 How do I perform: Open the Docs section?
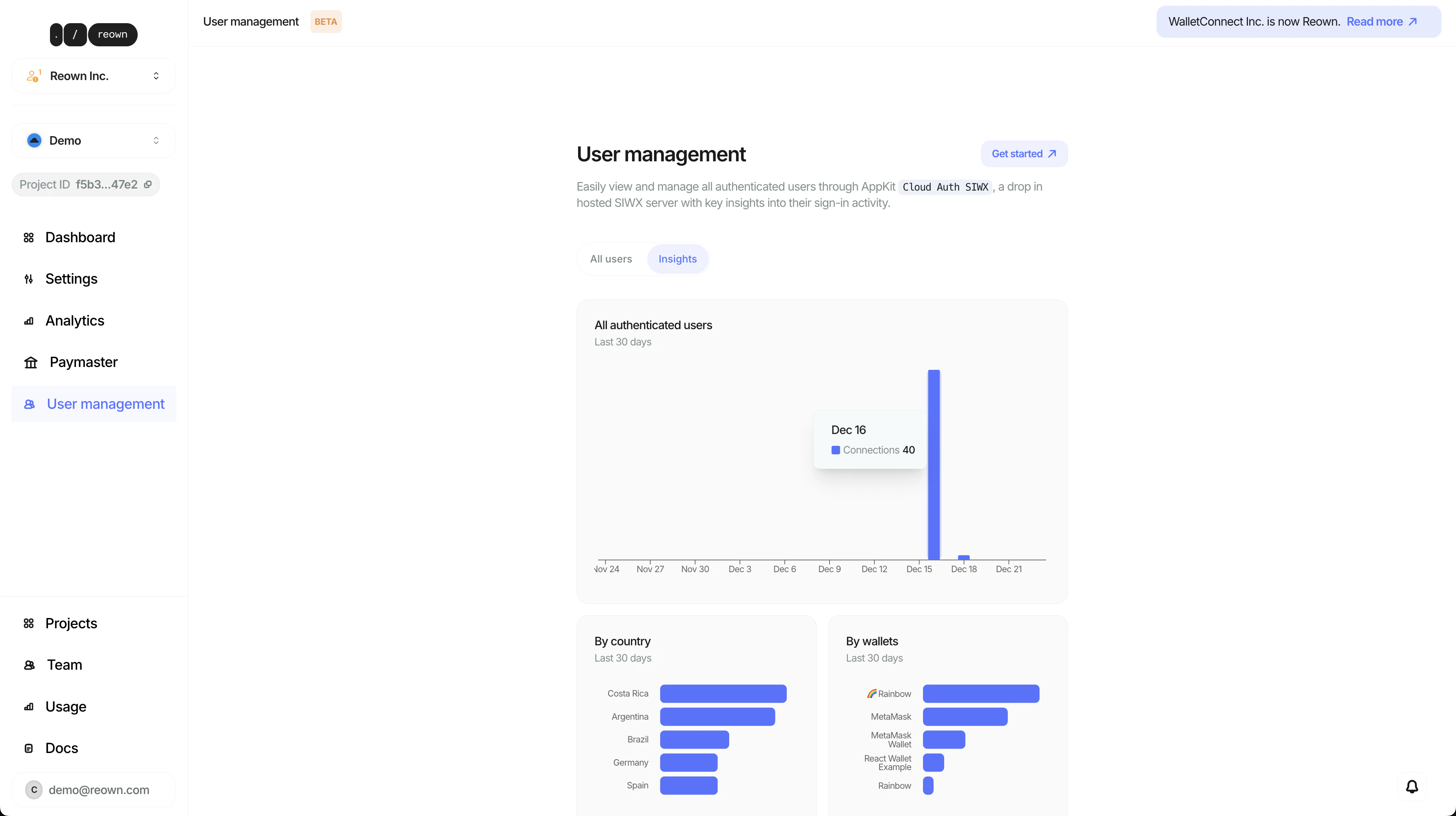[x=62, y=748]
